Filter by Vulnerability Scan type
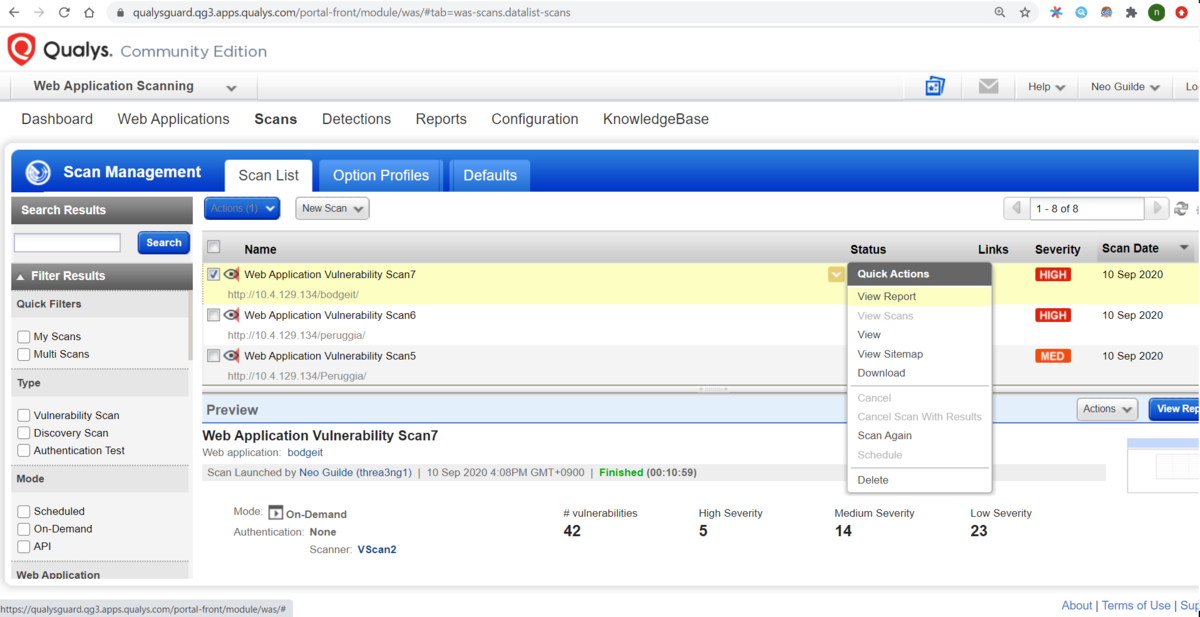Screen dimensions: 1200x617 point(24,415)
